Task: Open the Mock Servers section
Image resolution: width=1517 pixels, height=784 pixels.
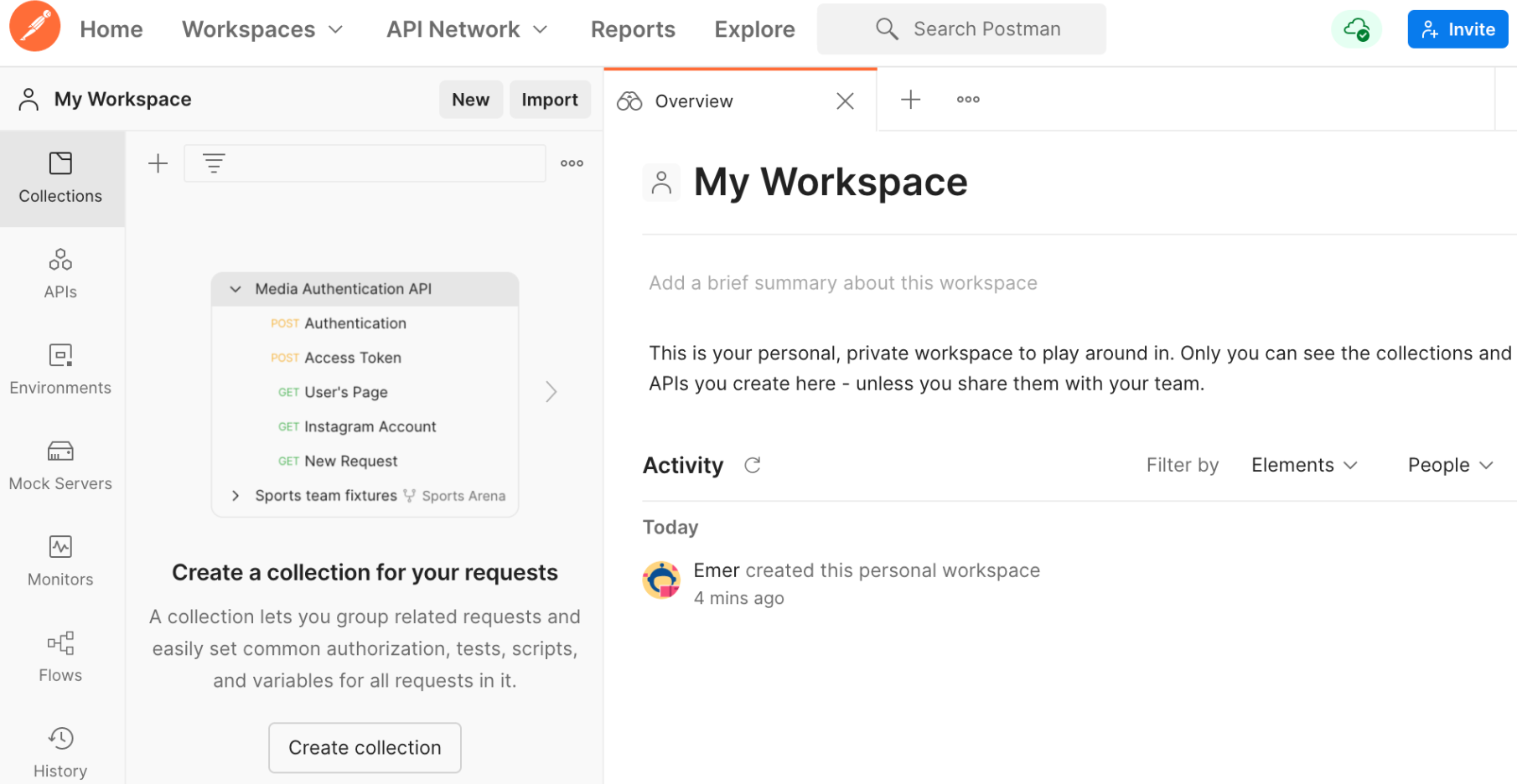Action: pyautogui.click(x=60, y=466)
